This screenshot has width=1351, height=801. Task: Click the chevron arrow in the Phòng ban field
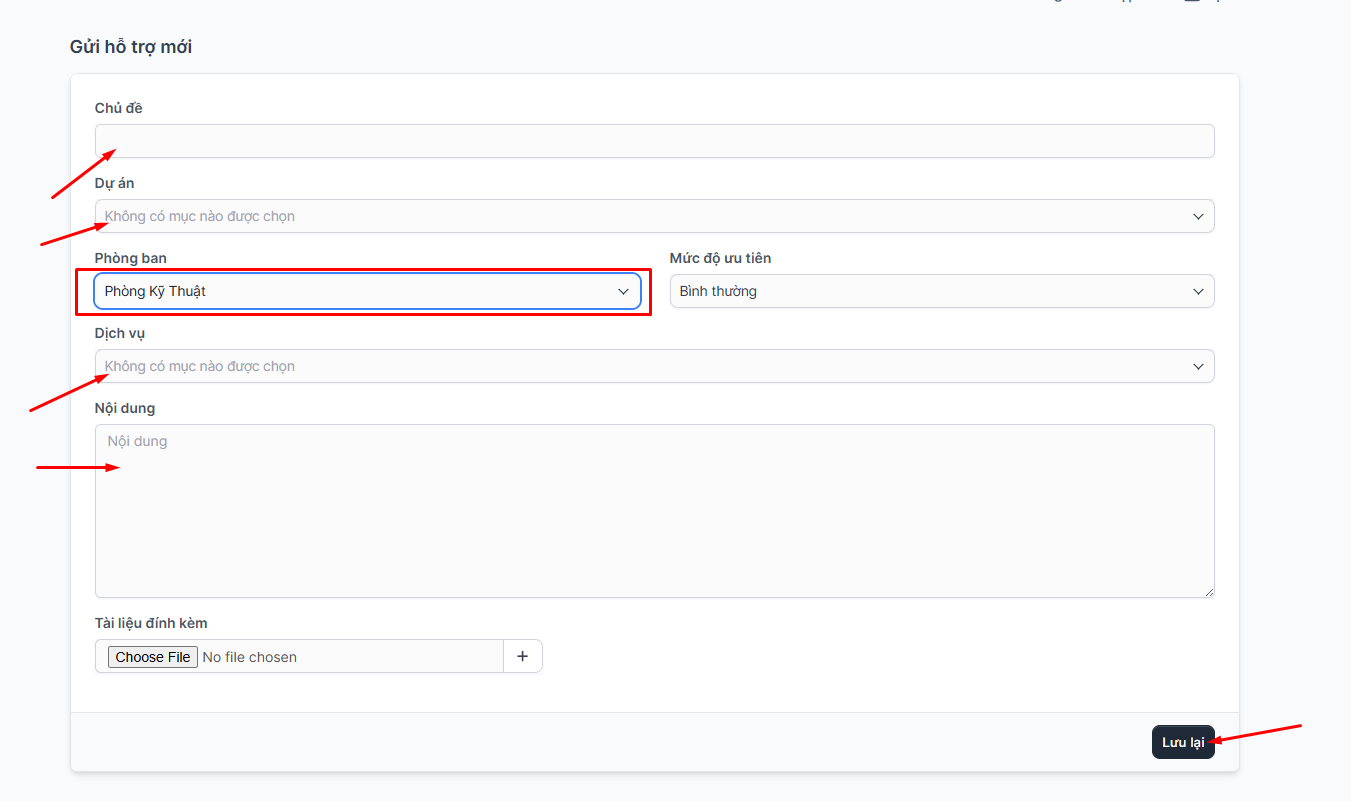pos(623,291)
